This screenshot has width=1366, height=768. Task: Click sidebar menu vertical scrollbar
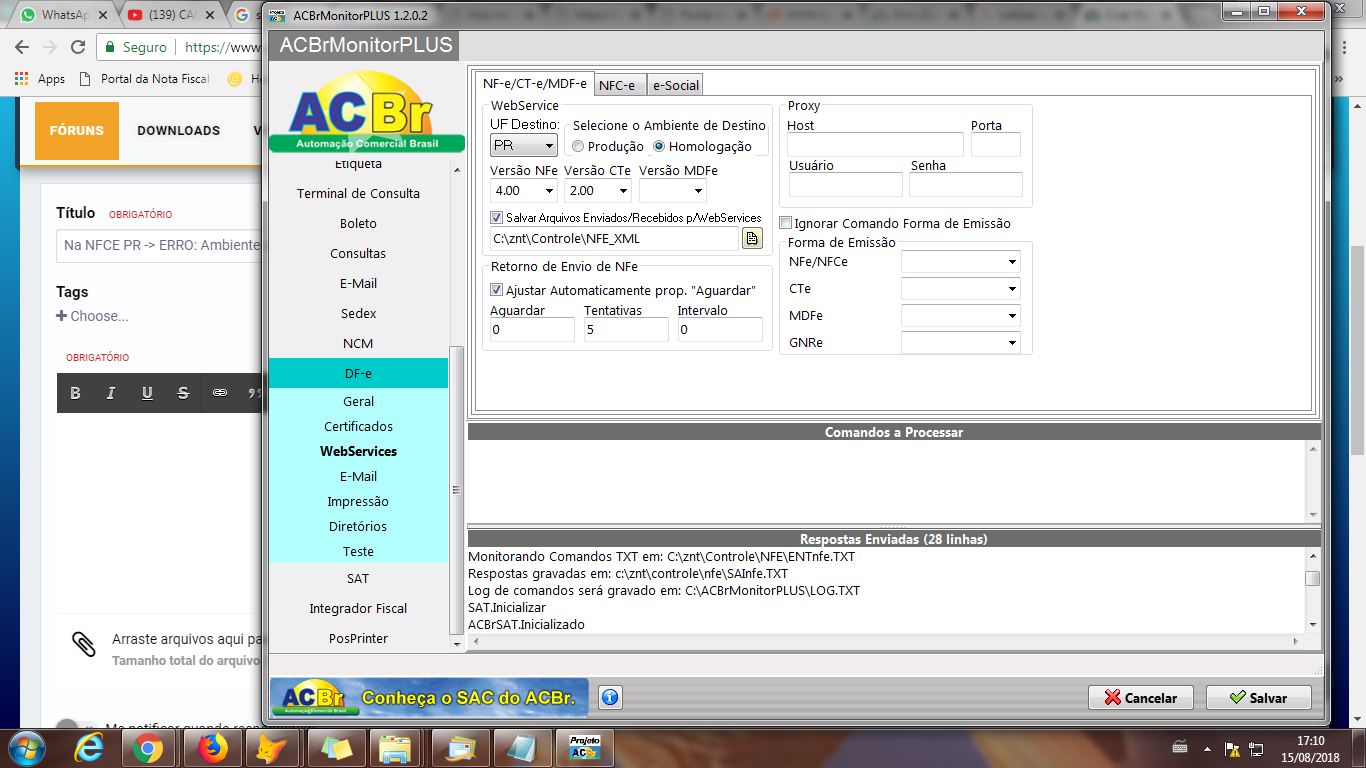457,490
